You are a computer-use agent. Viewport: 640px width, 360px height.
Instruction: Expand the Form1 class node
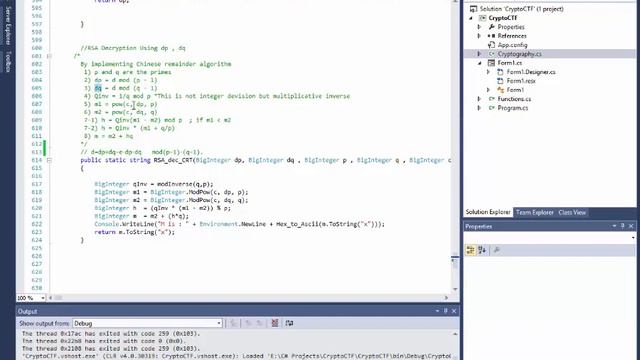[x=489, y=90]
